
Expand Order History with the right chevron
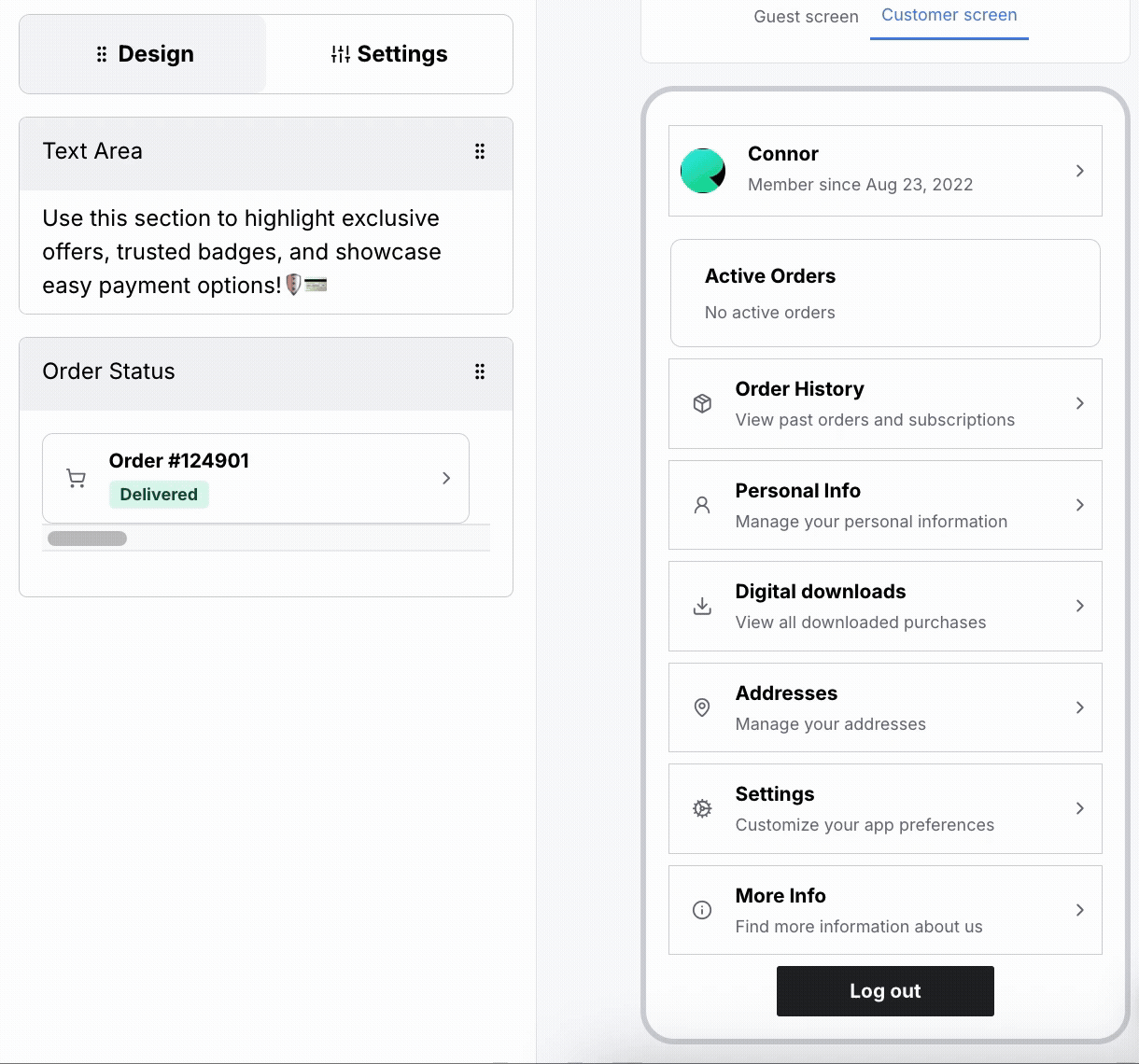[x=1079, y=403]
